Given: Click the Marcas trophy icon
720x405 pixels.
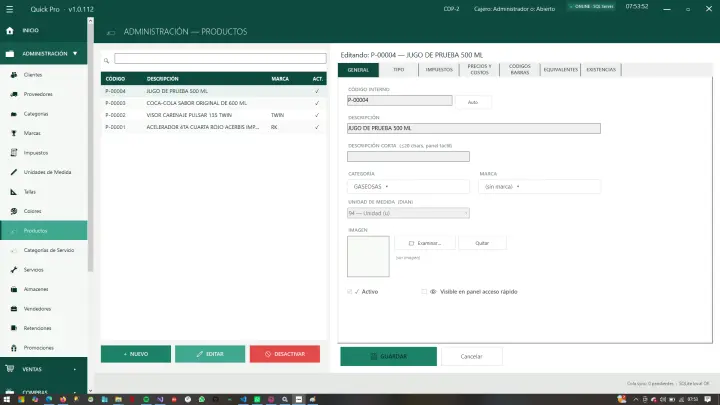Looking at the screenshot, I should 14,133.
